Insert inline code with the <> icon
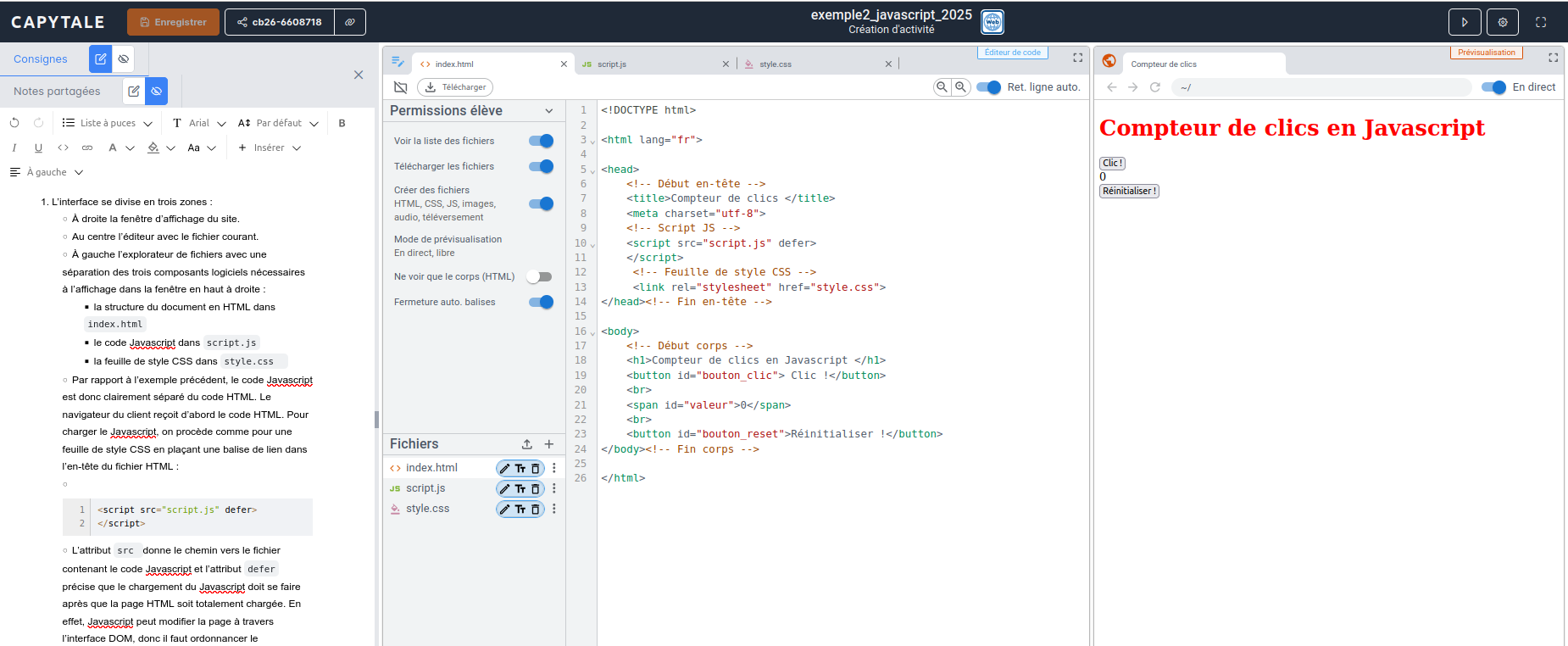The image size is (1568, 646). [63, 148]
